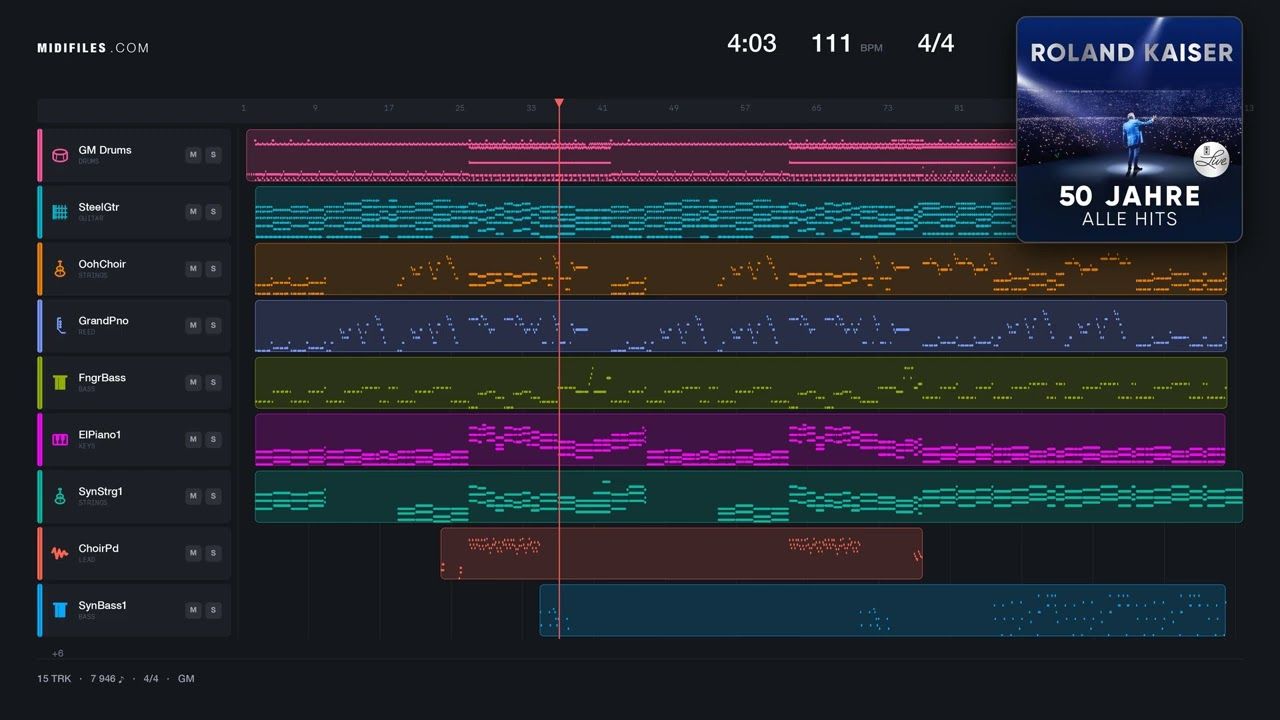Click the red playhead marker on ruler
Screen dimensions: 1280x720
click(559, 103)
